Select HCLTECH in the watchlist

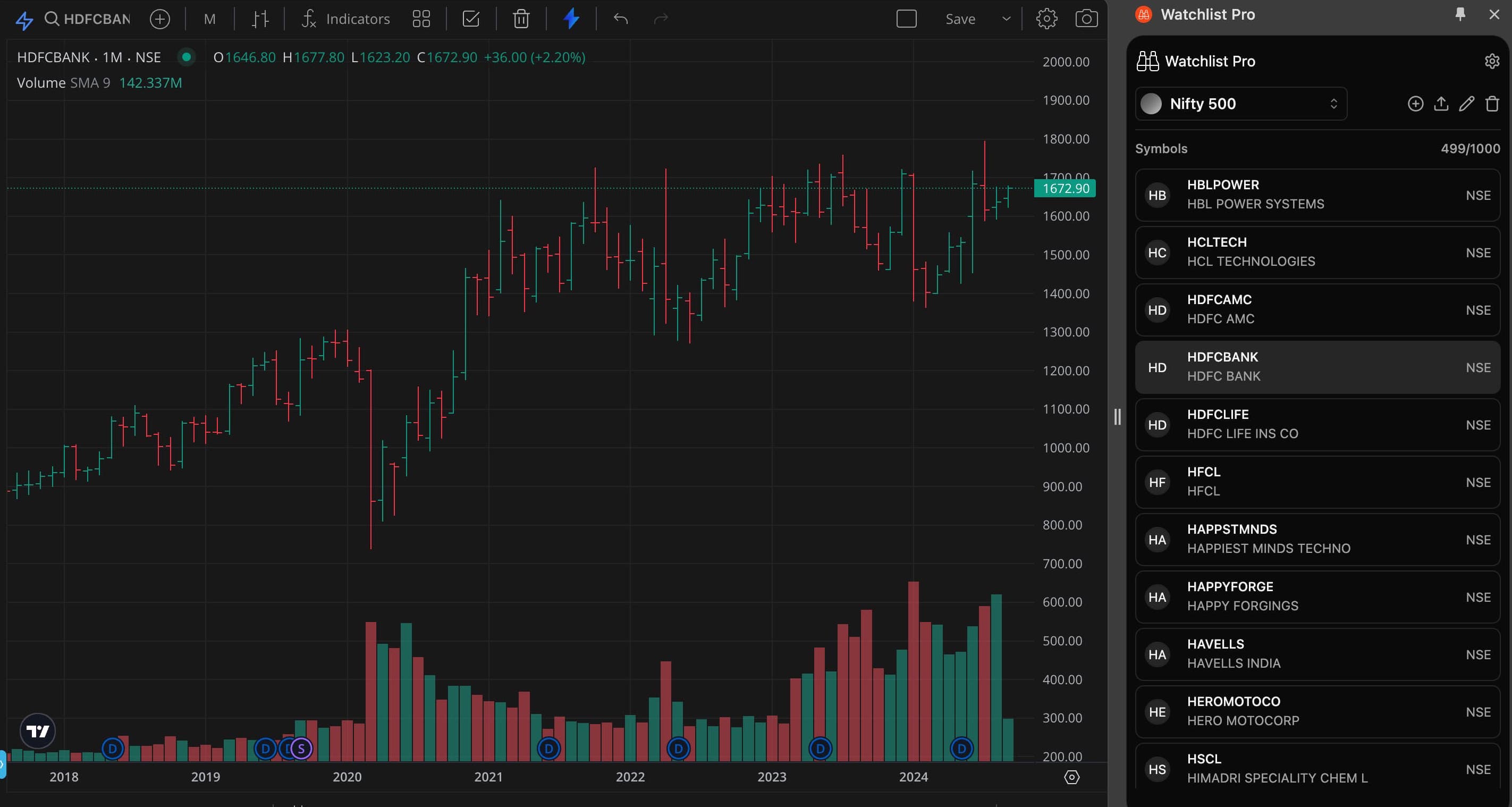pyautogui.click(x=1317, y=253)
